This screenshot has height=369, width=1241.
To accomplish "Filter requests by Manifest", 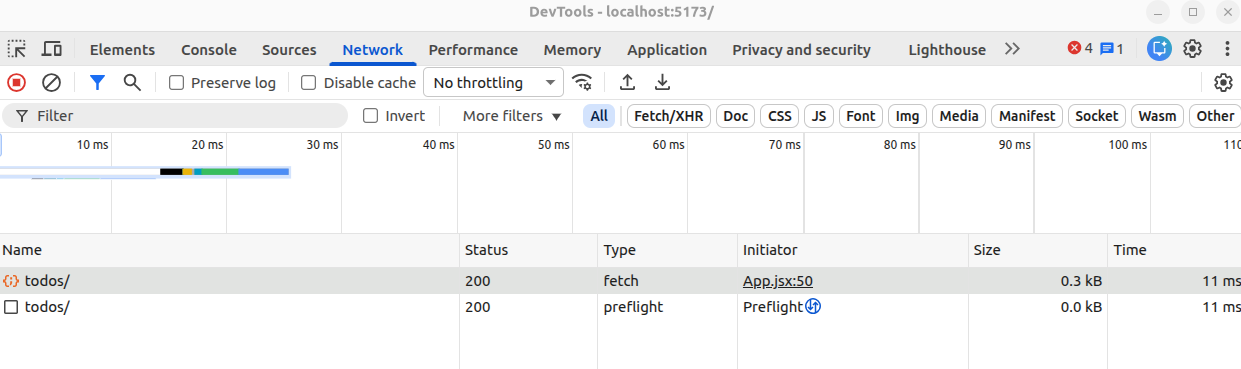I will coord(1027,116).
